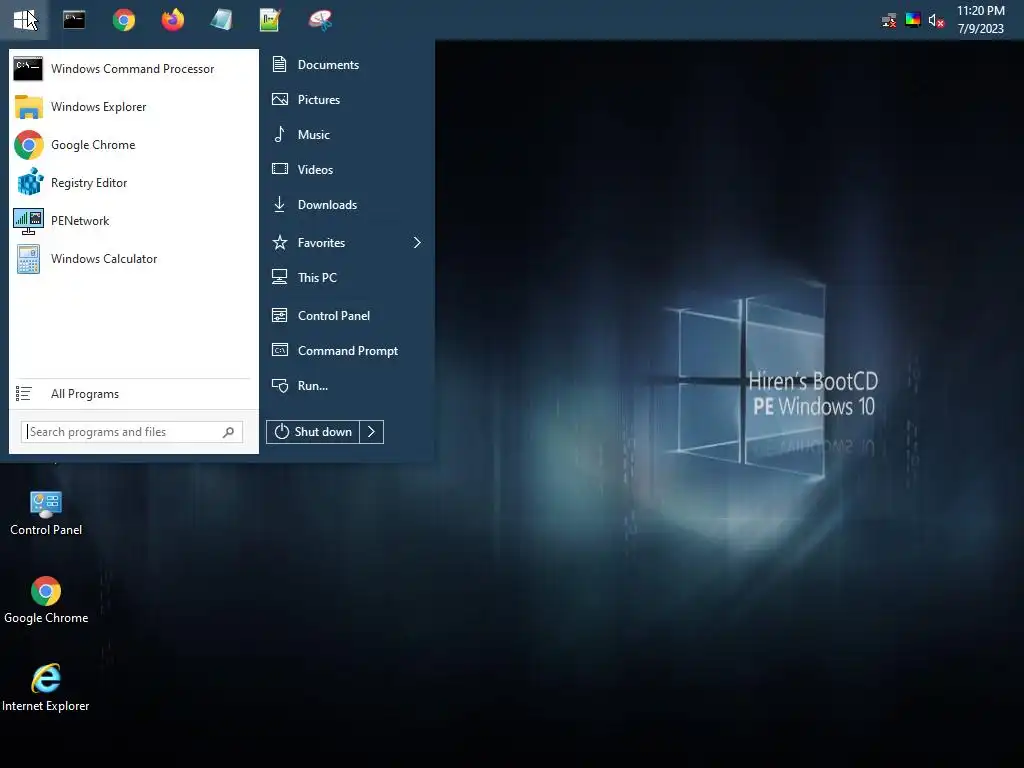Open Documents in the Start menu

pos(347,65)
